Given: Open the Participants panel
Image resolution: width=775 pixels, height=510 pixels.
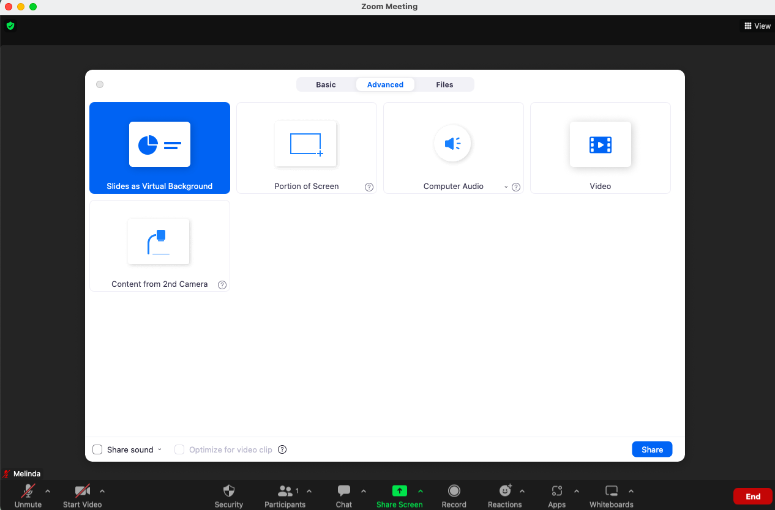Looking at the screenshot, I should pos(285,496).
